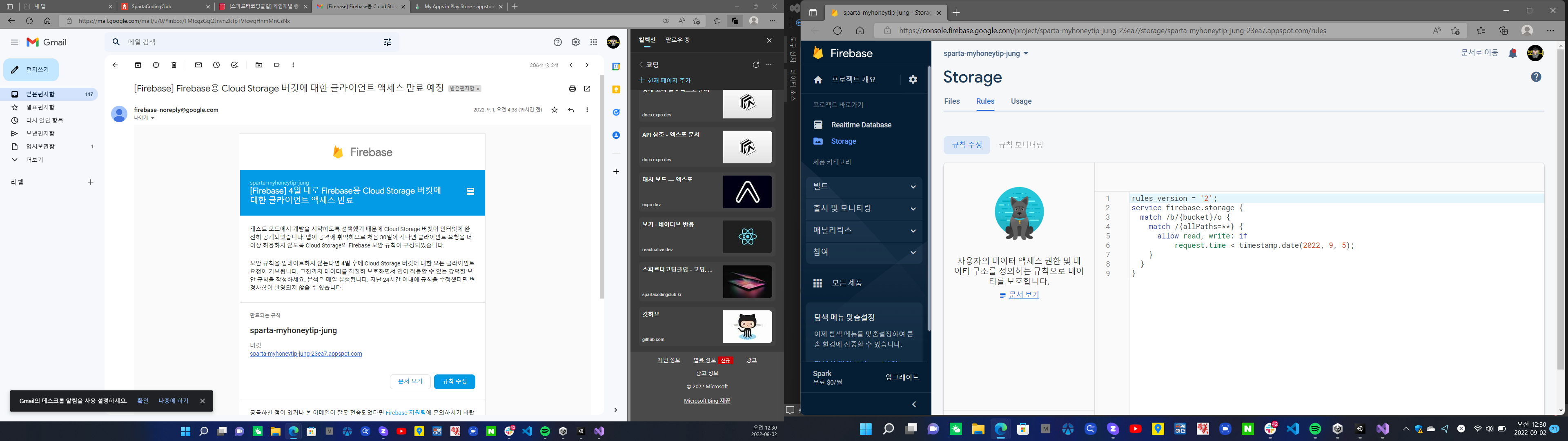Dismiss the Gmail notification banner X
This screenshot has width=1568, height=441.
coord(202,401)
